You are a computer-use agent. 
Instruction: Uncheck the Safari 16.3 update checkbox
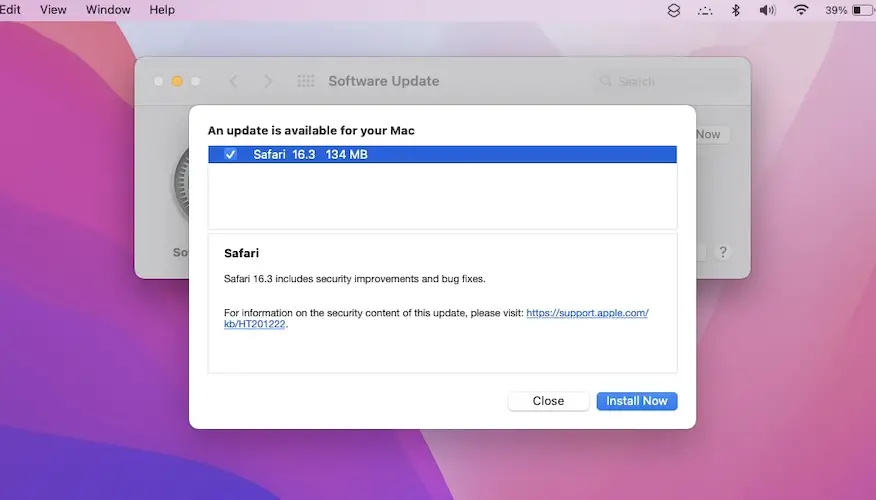(231, 154)
